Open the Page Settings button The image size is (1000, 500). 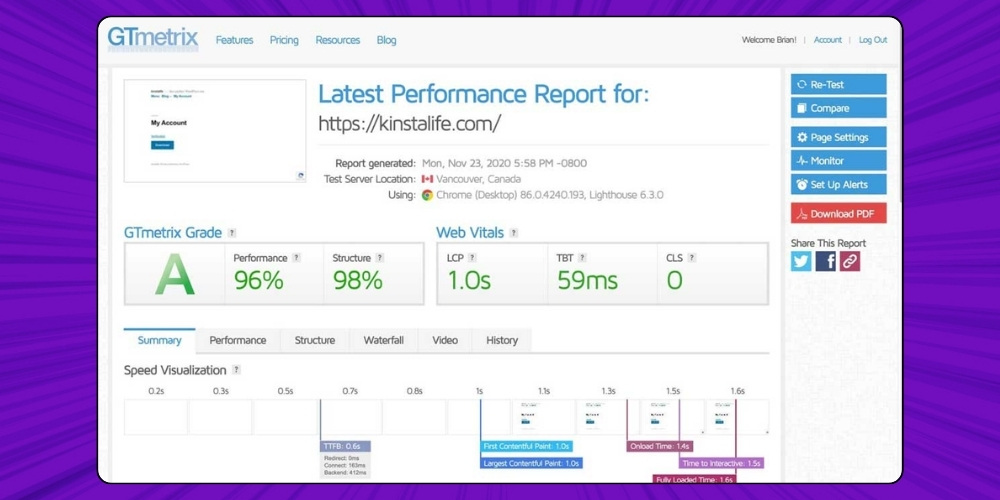point(838,137)
